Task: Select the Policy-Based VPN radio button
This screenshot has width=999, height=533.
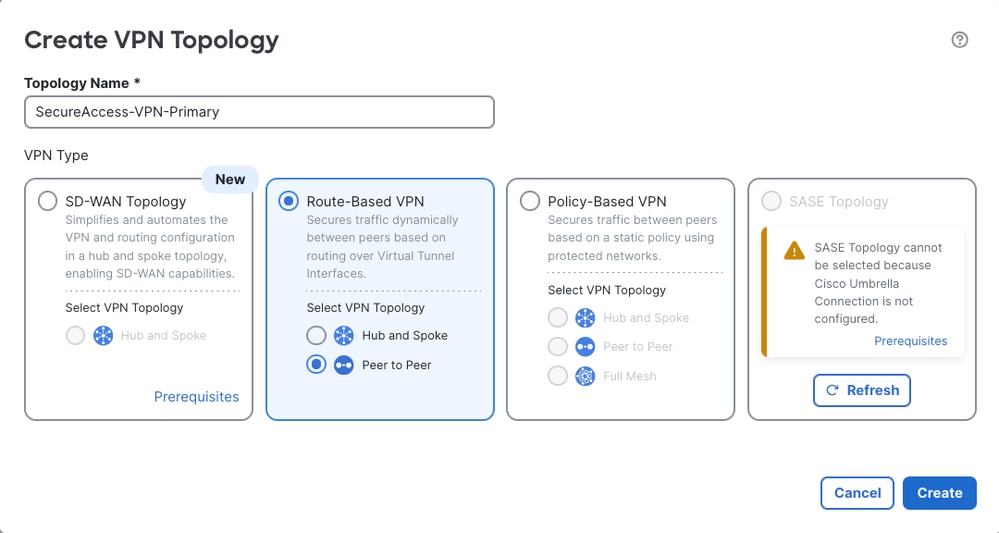Action: 529,201
